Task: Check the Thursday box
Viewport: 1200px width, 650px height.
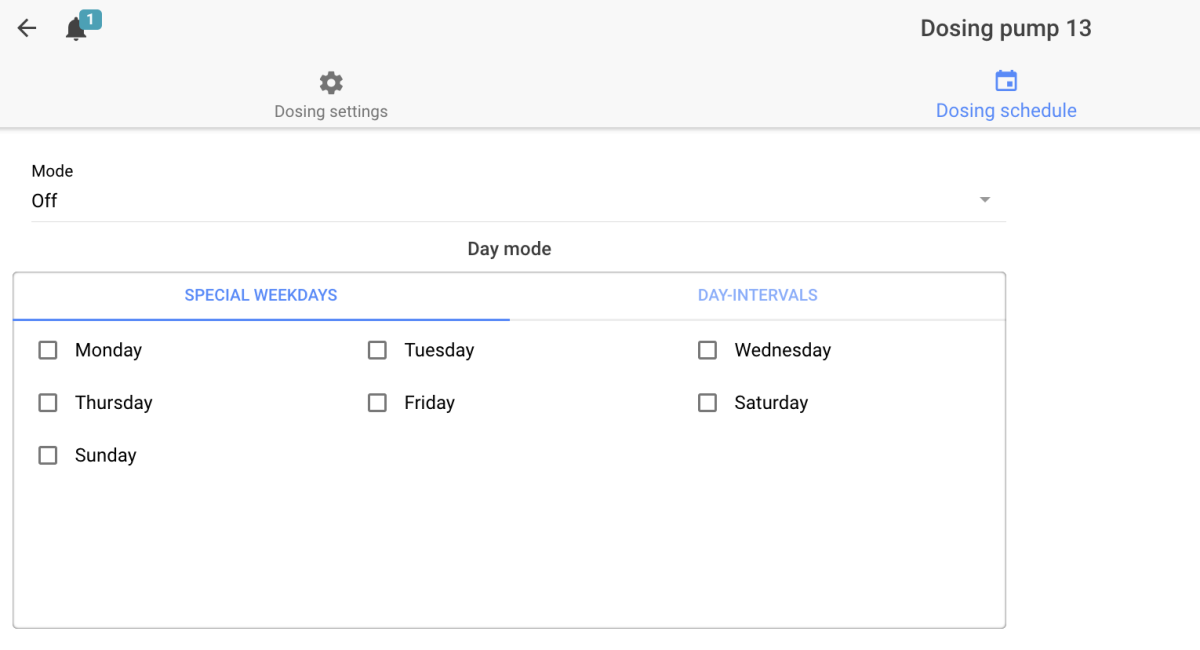Action: coord(48,403)
